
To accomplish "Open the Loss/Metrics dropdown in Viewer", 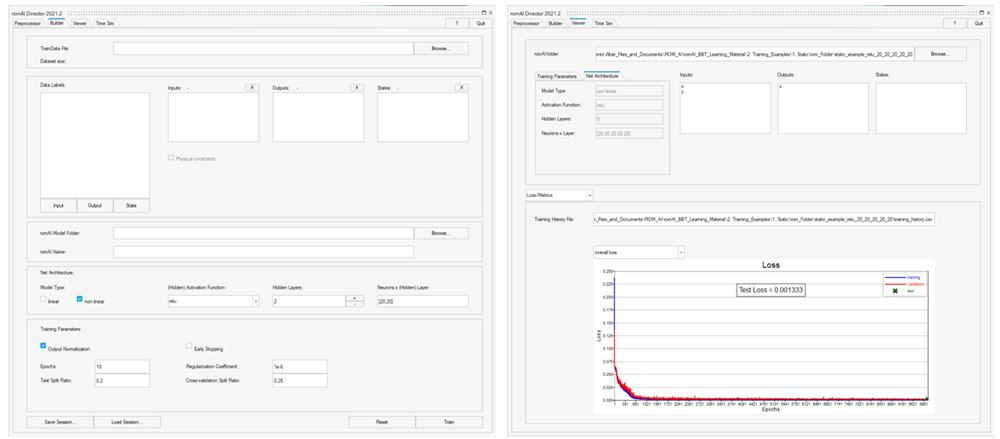I will 589,194.
